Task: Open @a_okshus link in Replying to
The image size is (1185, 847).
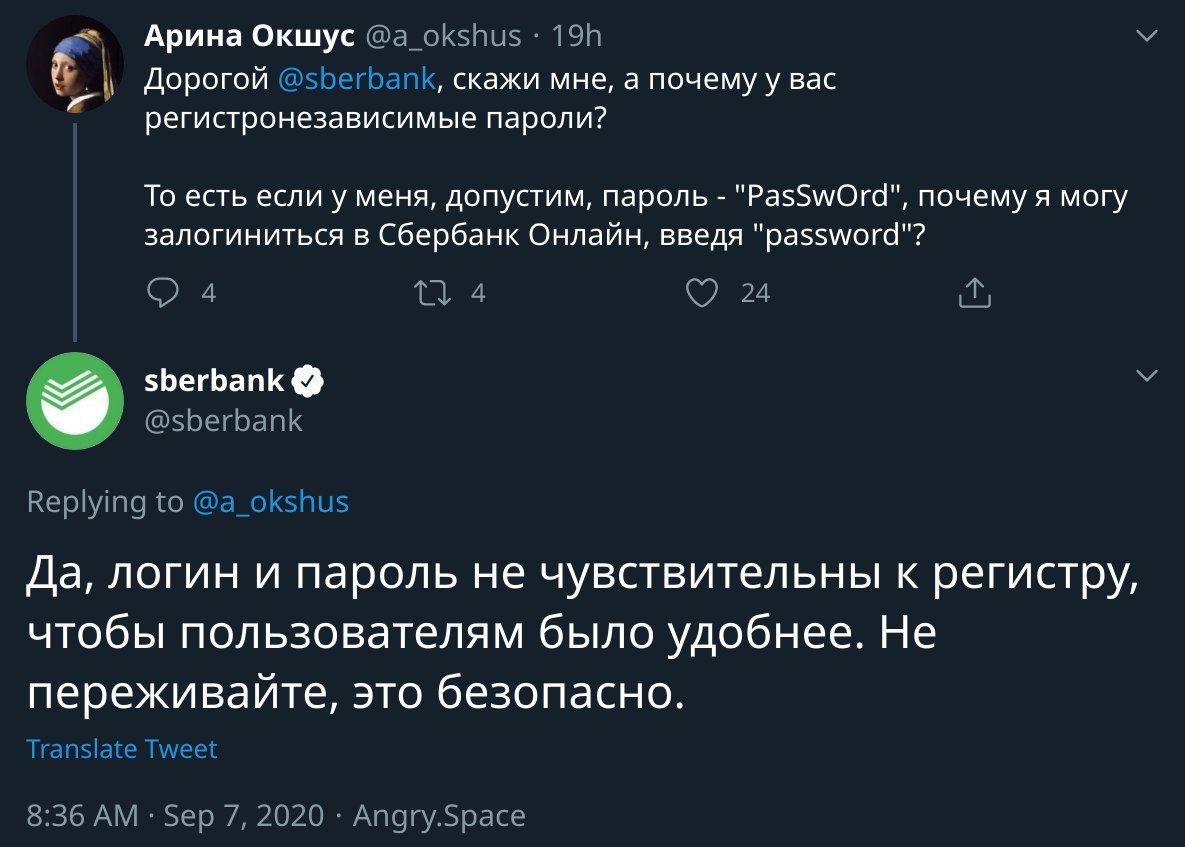Action: pyautogui.click(x=271, y=502)
